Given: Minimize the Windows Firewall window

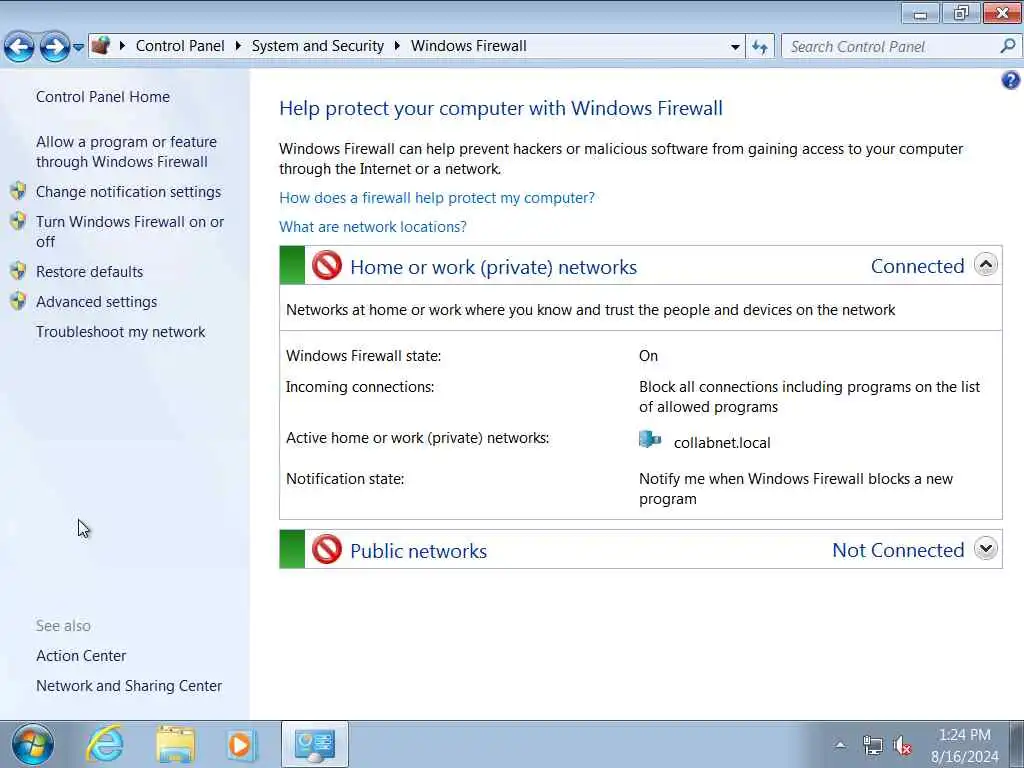Looking at the screenshot, I should click(x=920, y=13).
